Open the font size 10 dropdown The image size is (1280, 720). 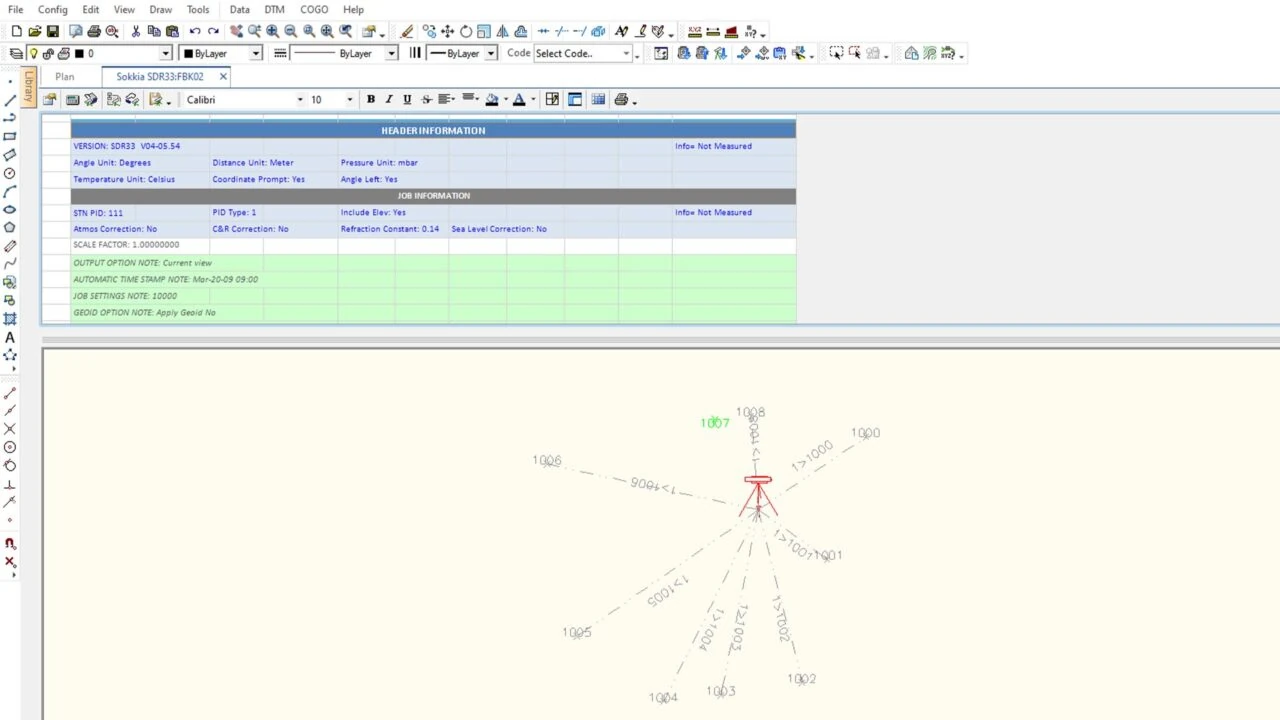click(x=349, y=99)
